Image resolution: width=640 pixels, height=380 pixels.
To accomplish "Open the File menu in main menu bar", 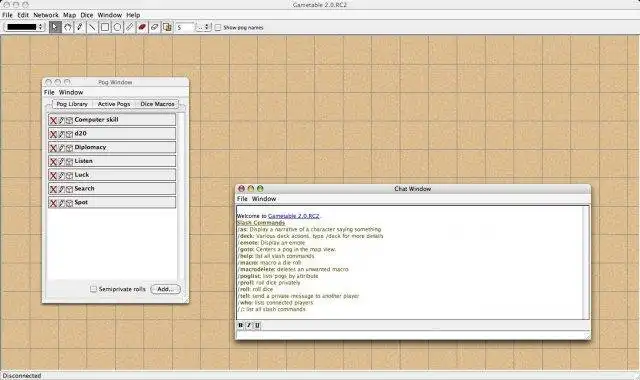I will point(7,15).
